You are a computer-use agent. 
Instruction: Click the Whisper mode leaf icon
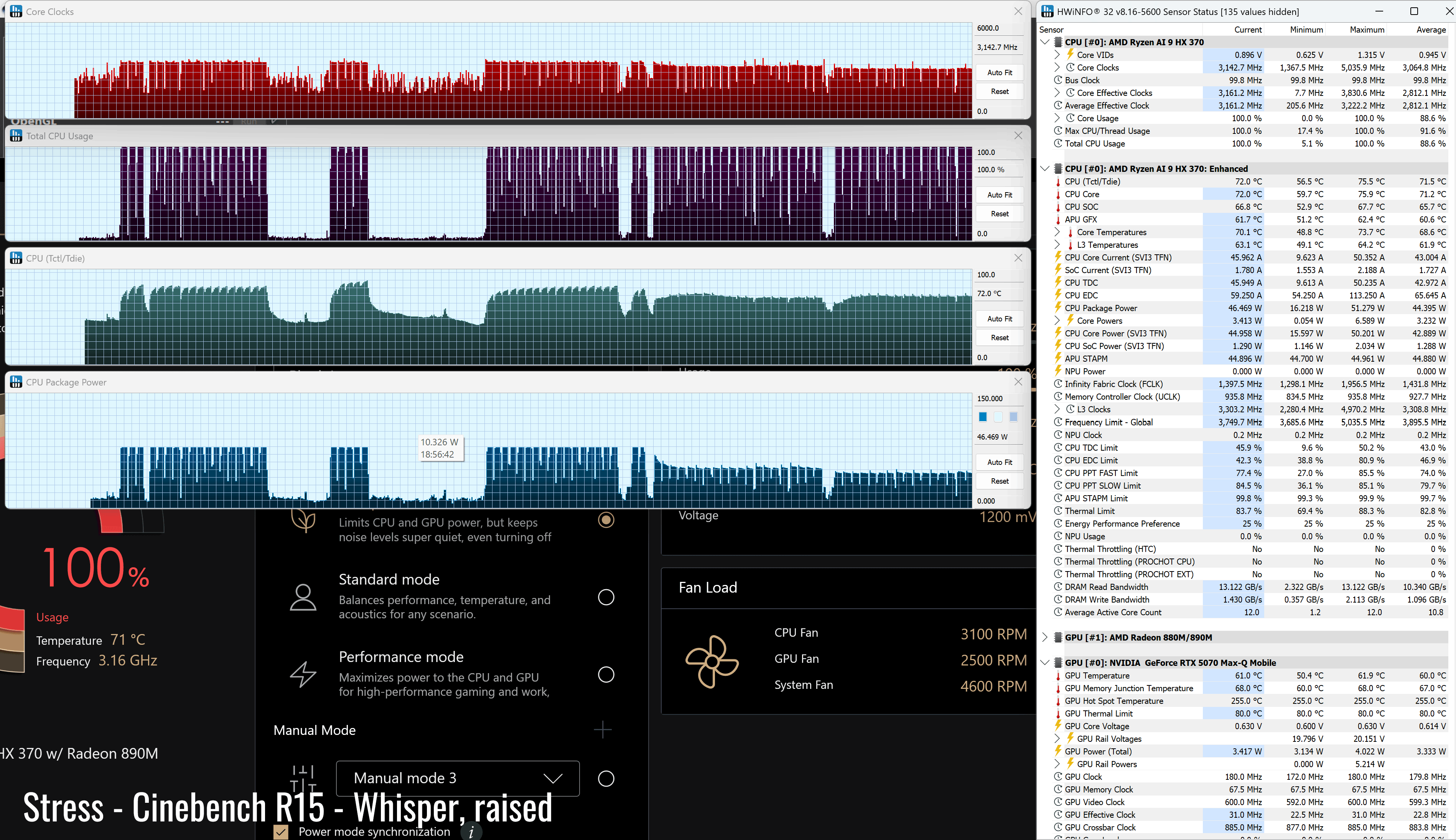(303, 520)
